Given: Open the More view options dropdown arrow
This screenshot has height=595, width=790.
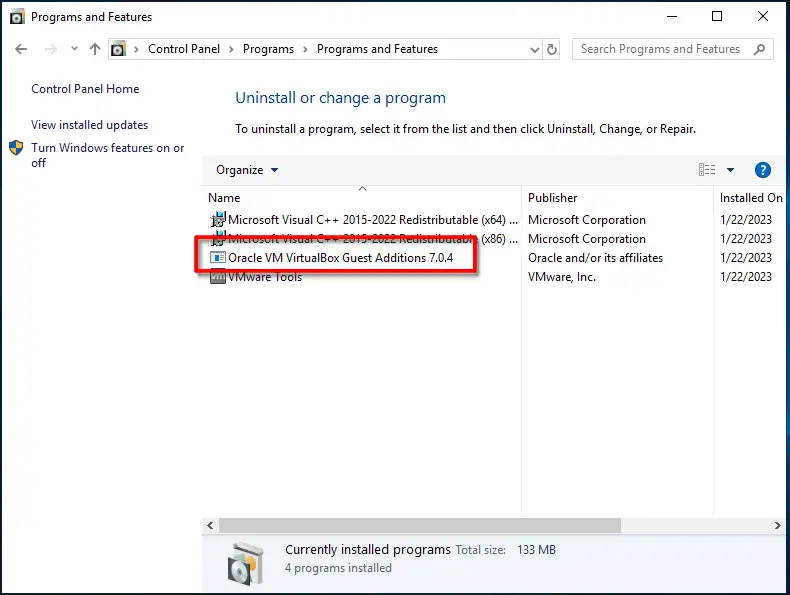Looking at the screenshot, I should tap(730, 170).
